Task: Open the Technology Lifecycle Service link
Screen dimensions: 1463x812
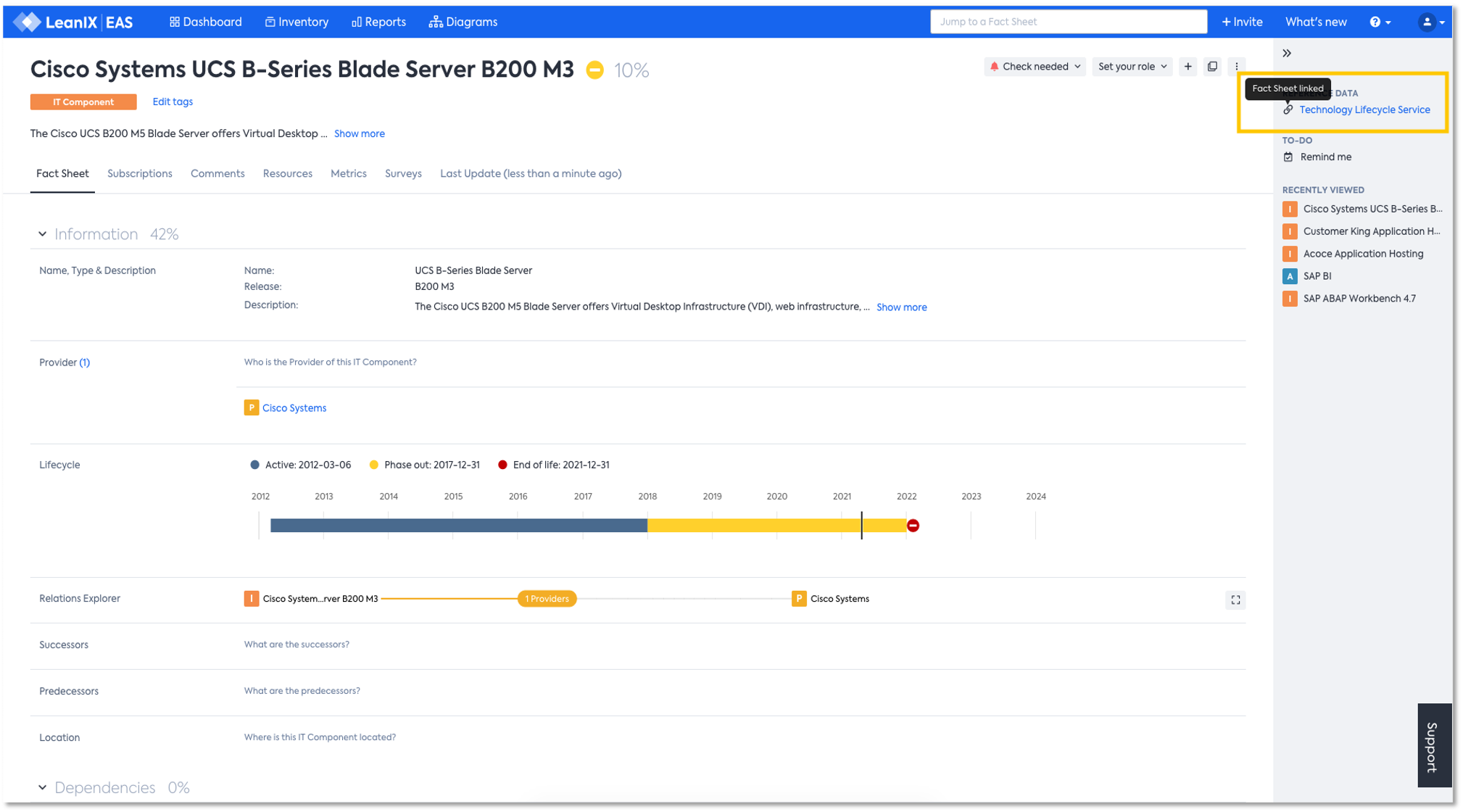Action: coord(1364,110)
